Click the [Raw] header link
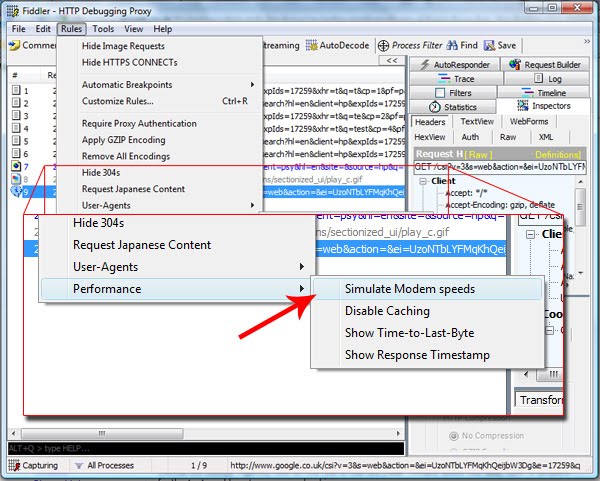600x481 pixels. pos(478,155)
